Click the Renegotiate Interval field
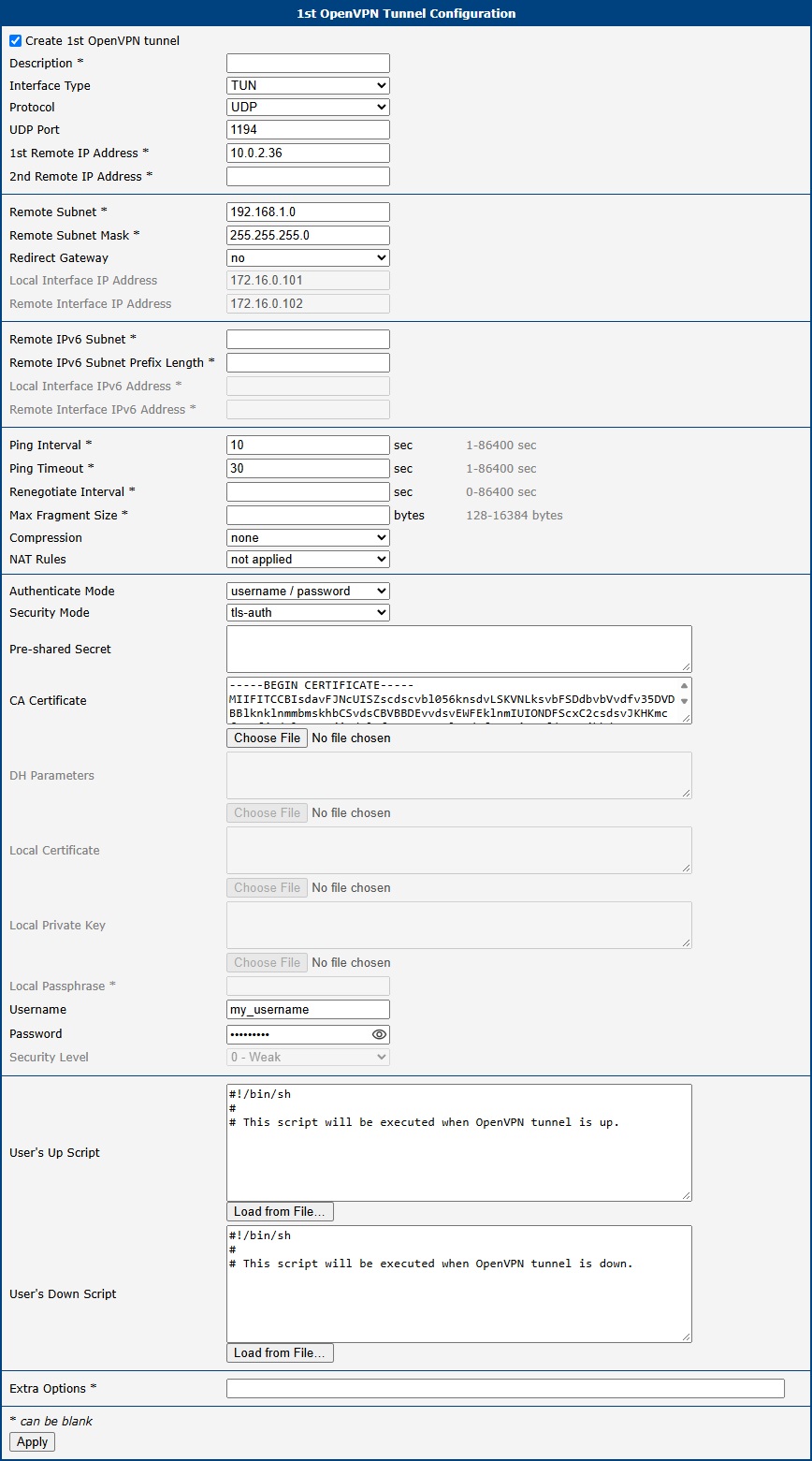Viewport: 812px width, 1461px height. tap(308, 491)
